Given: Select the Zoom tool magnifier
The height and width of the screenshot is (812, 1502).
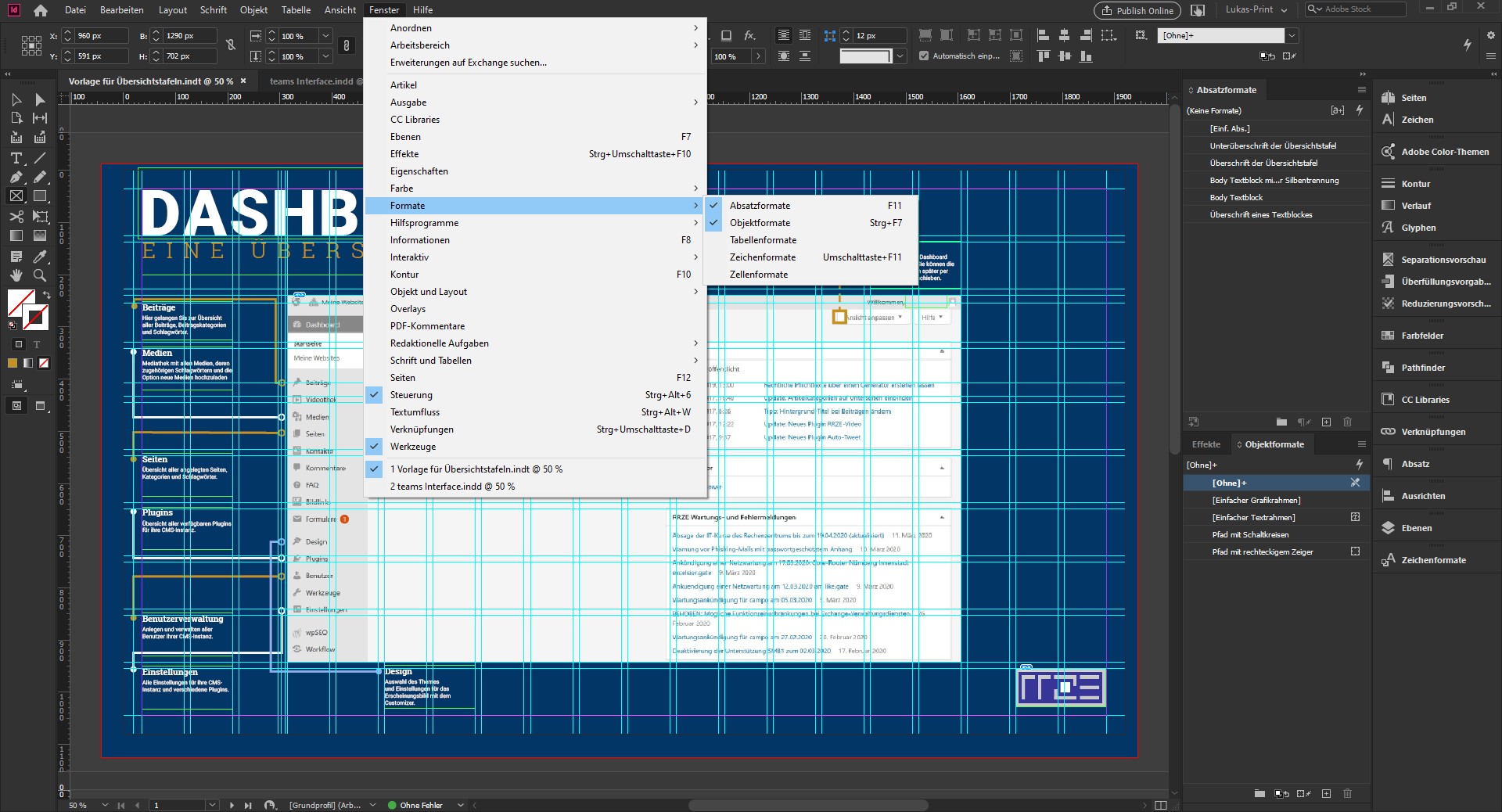Looking at the screenshot, I should pos(39,275).
